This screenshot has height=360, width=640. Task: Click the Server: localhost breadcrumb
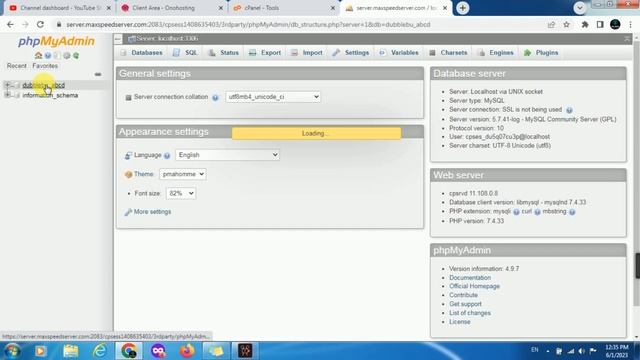coord(167,38)
